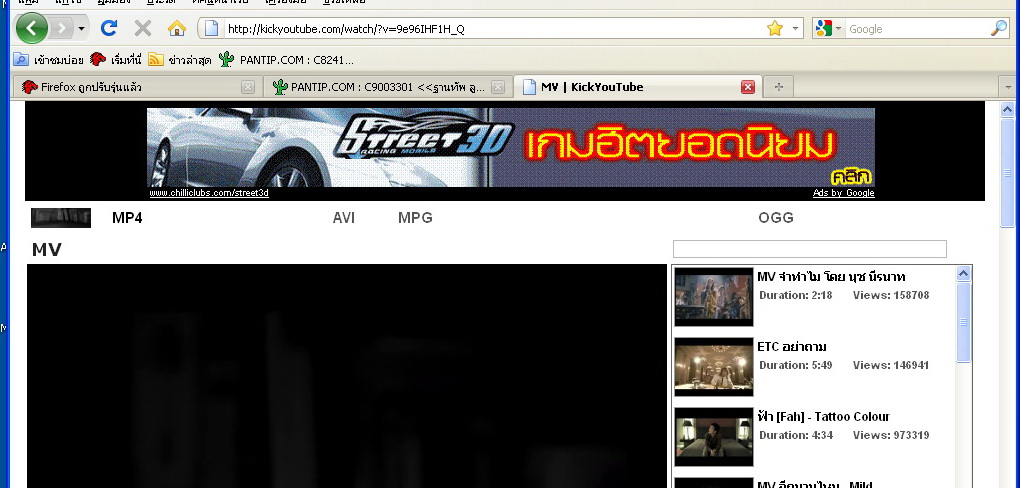Open the PANTIP.COM : C8241 bookmark
This screenshot has width=1020, height=488.
click(x=286, y=60)
